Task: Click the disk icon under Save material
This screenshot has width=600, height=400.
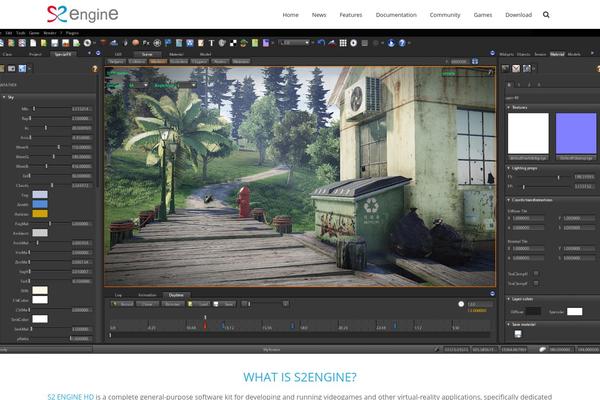Action: [518, 334]
